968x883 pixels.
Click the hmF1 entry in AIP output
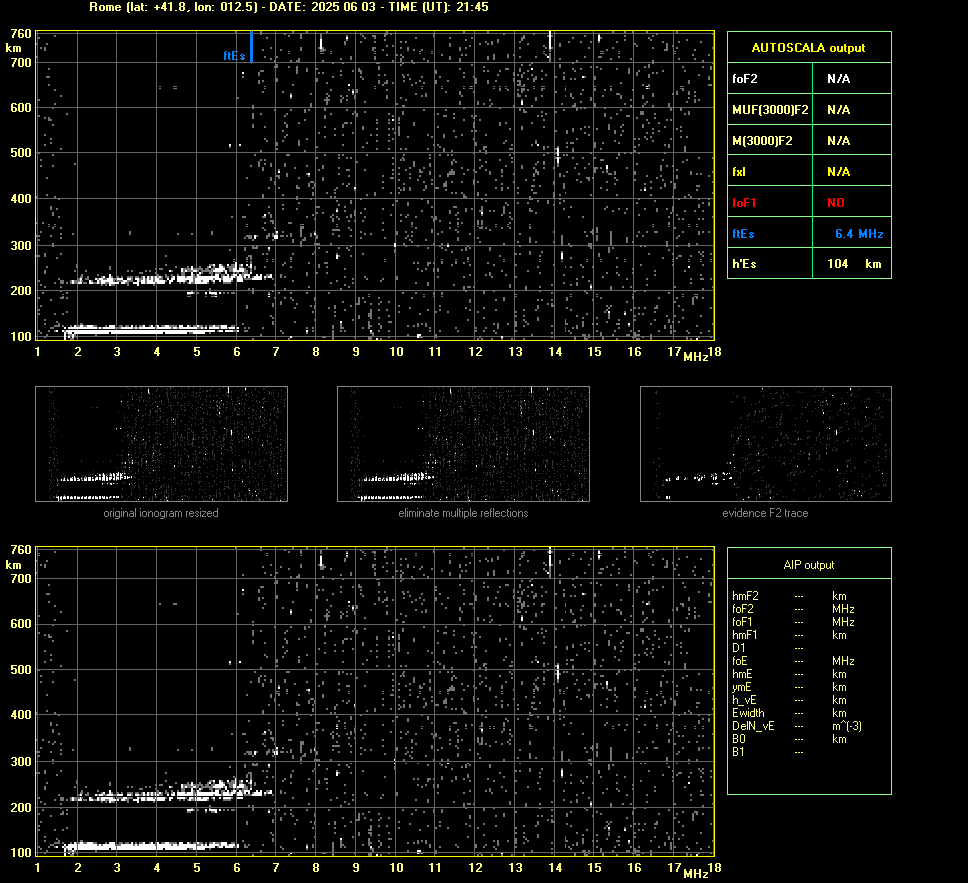(789, 635)
